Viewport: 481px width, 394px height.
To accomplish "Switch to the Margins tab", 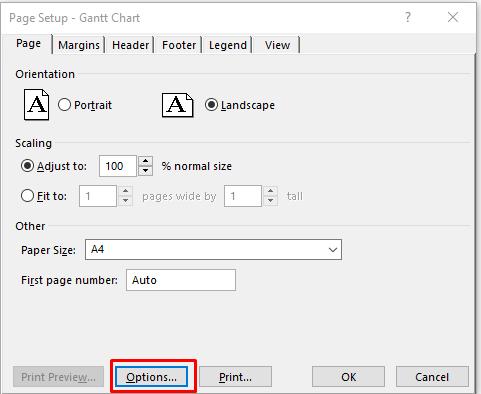I will [79, 45].
